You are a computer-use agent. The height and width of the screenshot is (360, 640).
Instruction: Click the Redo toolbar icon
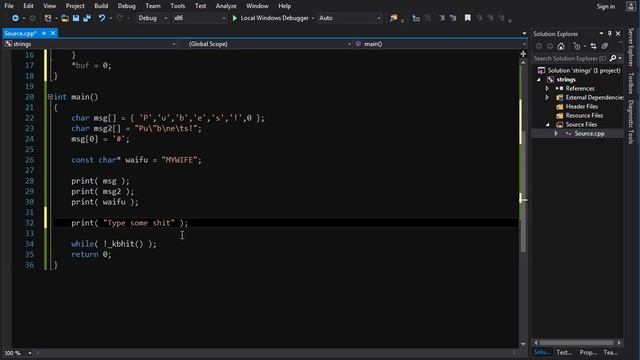[x=120, y=18]
